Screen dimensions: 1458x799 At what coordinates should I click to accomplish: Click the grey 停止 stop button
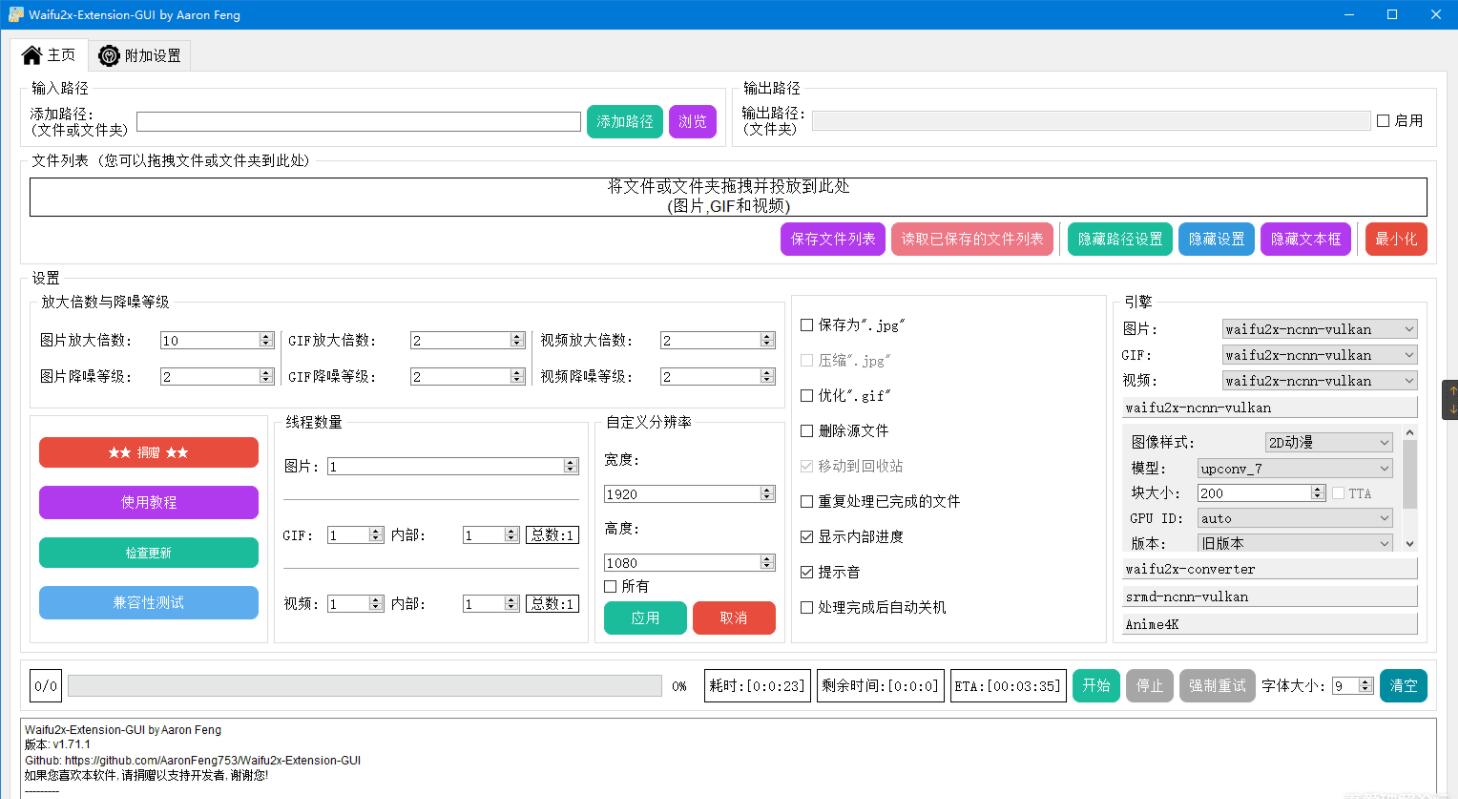1149,686
